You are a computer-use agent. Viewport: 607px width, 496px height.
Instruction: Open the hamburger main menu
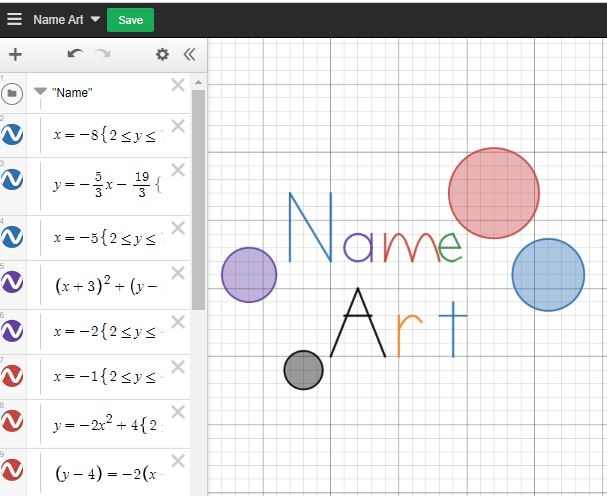click(x=14, y=19)
